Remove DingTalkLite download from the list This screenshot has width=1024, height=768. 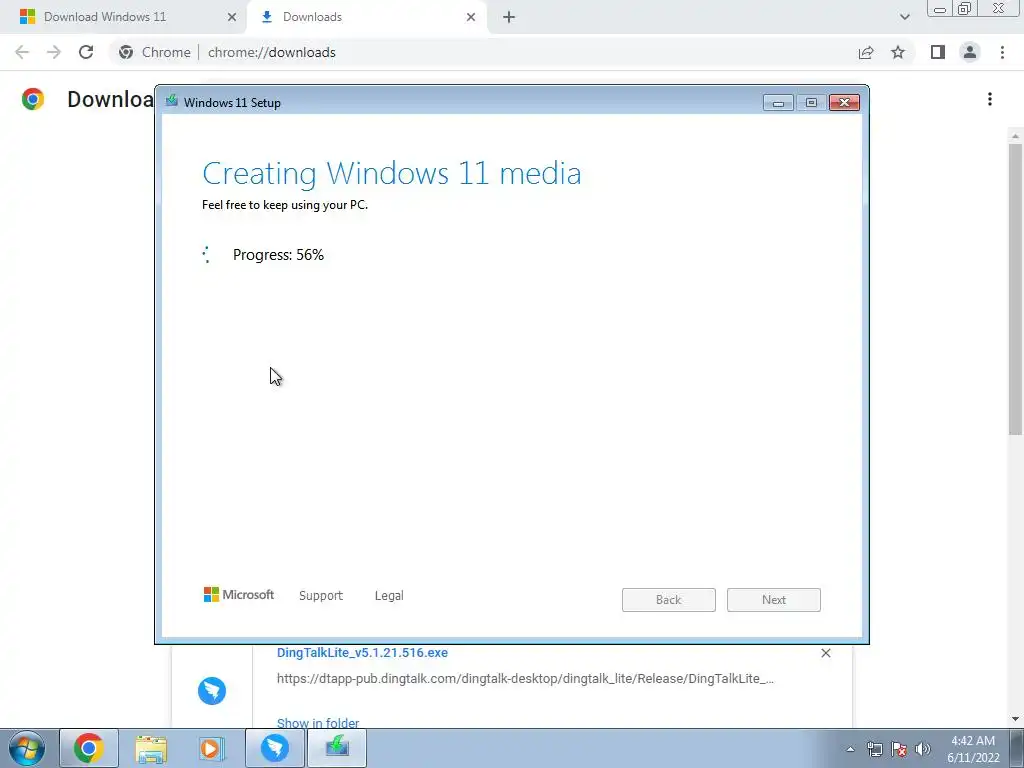coord(825,653)
